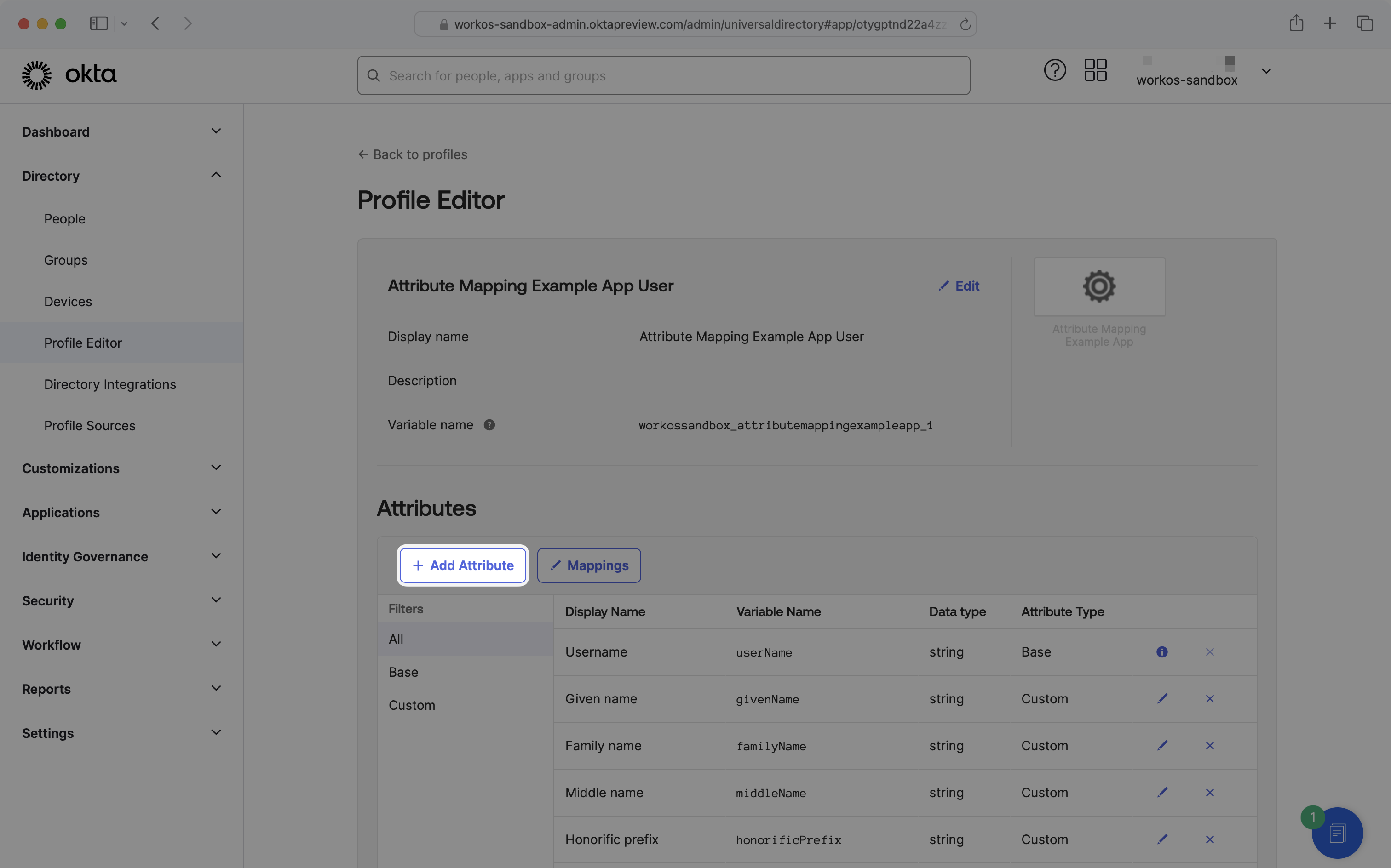Viewport: 1391px width, 868px height.
Task: Edit the Middle name attribute
Action: 1162,792
